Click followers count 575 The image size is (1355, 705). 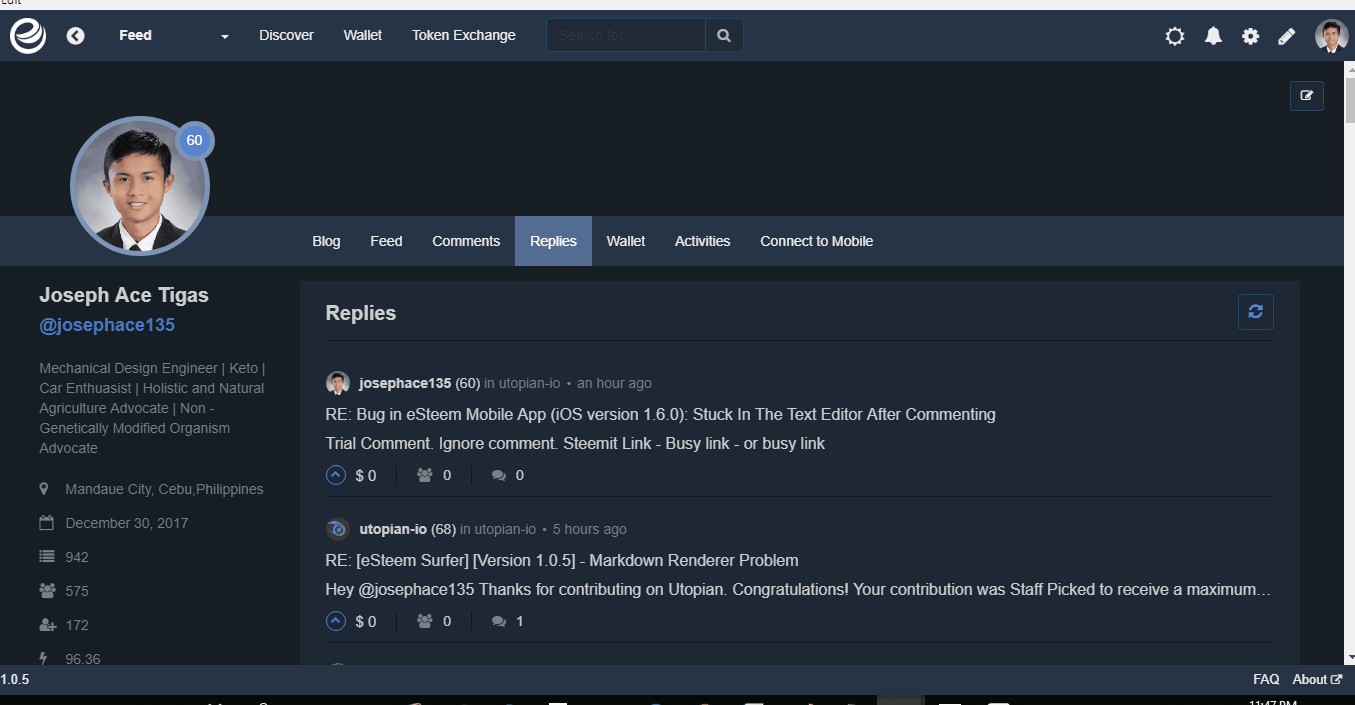click(77, 591)
